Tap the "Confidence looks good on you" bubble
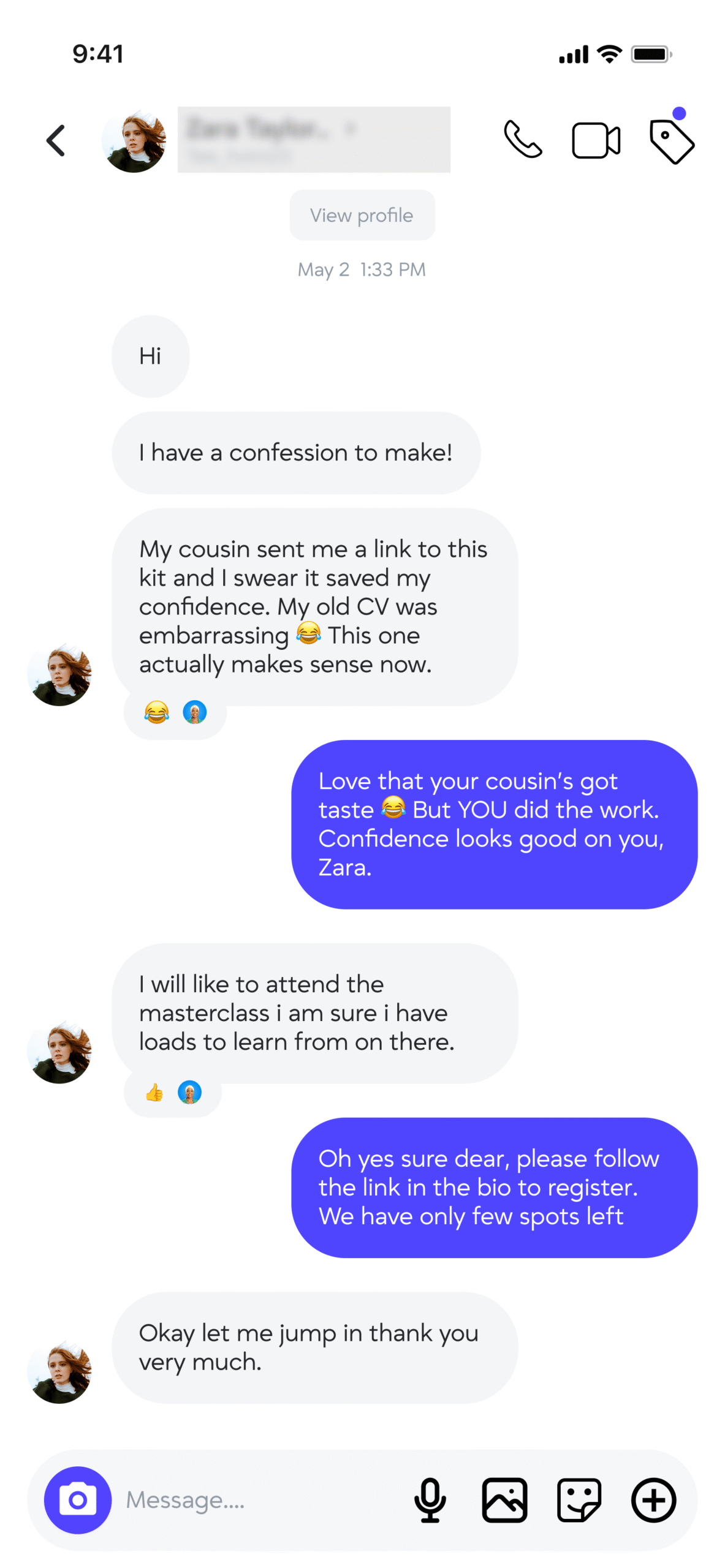This screenshot has height=1568, width=725. [x=493, y=824]
